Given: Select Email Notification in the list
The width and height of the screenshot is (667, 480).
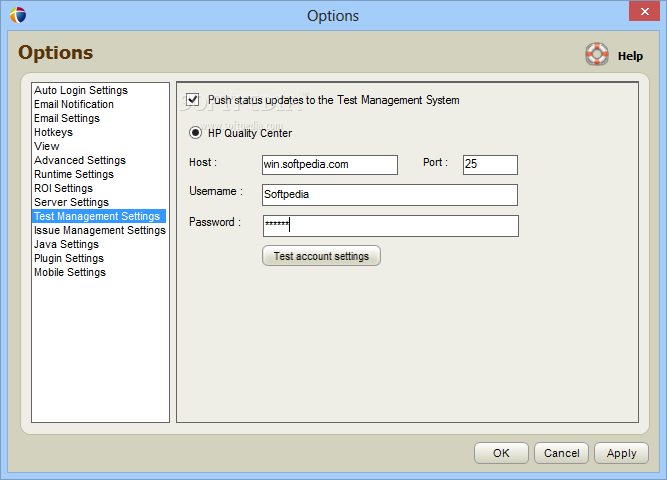Looking at the screenshot, I should 74,104.
